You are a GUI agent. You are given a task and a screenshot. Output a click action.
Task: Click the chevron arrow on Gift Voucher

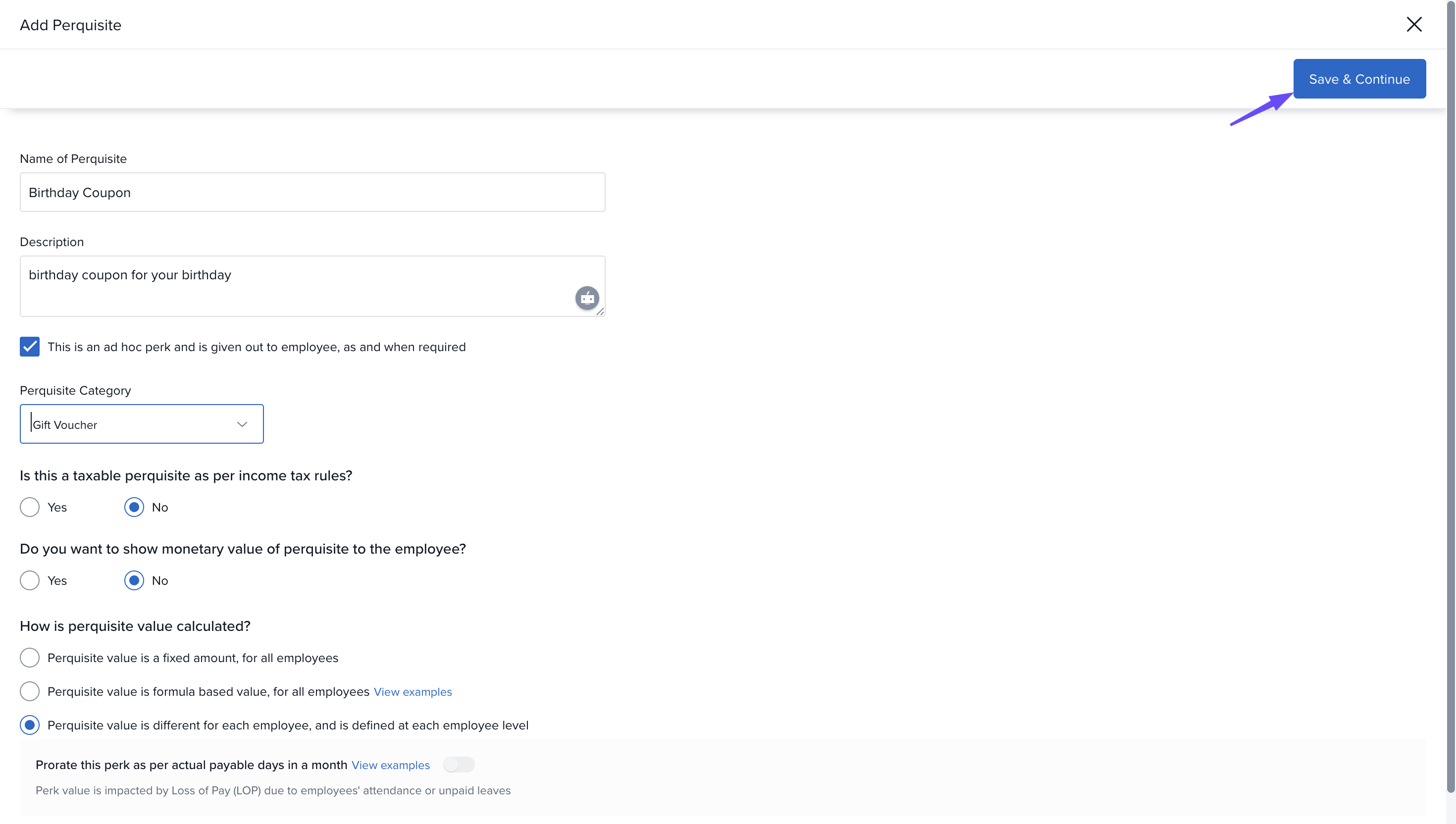242,424
